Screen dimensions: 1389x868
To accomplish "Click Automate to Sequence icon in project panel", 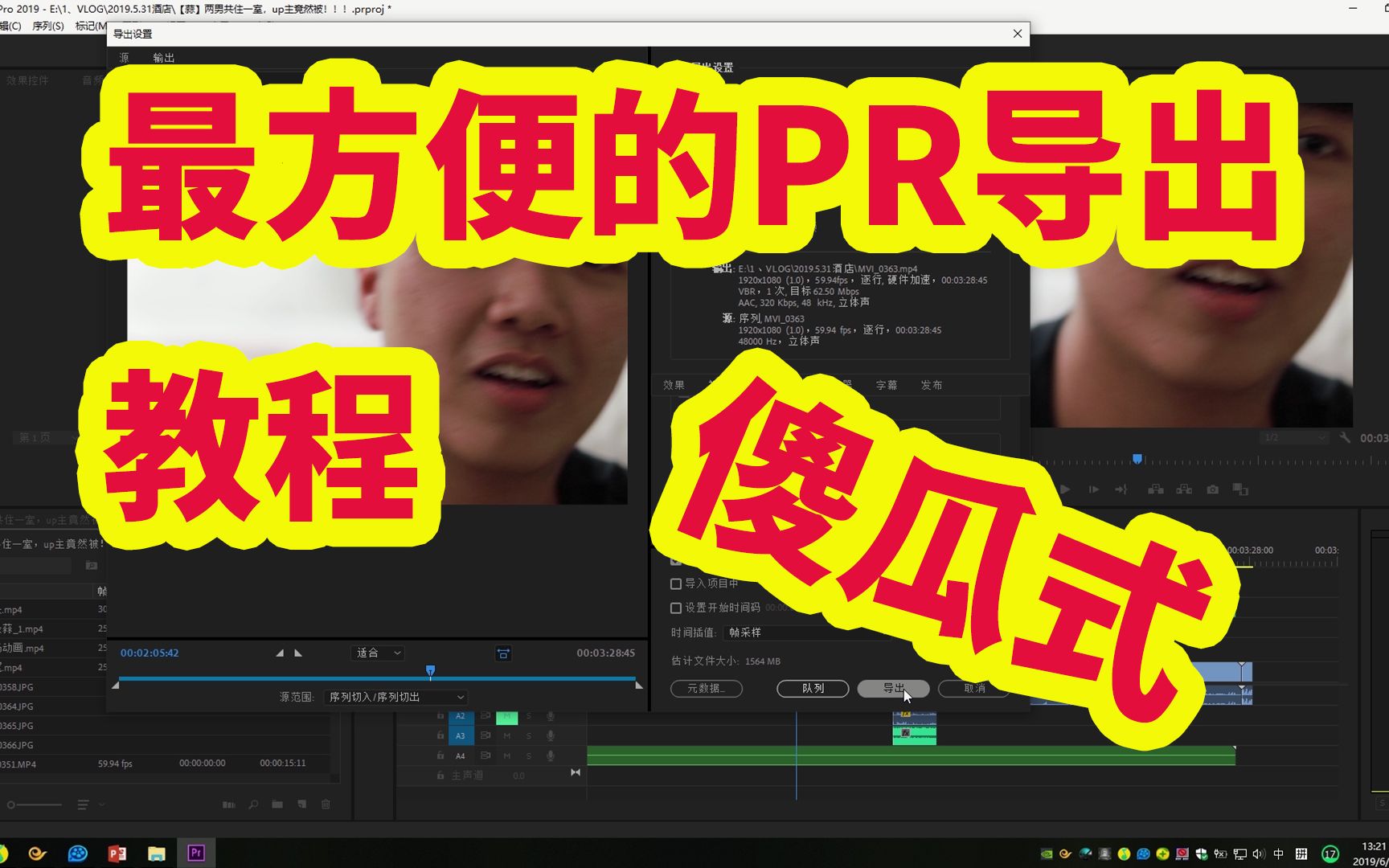I will [229, 805].
